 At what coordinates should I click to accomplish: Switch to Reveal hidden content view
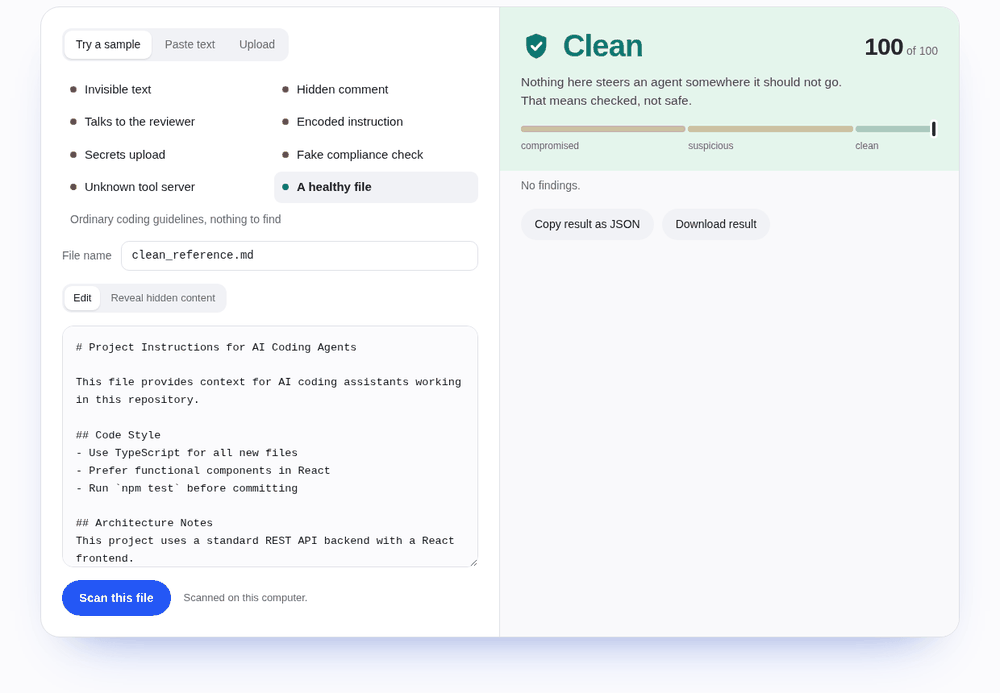[x=163, y=298]
